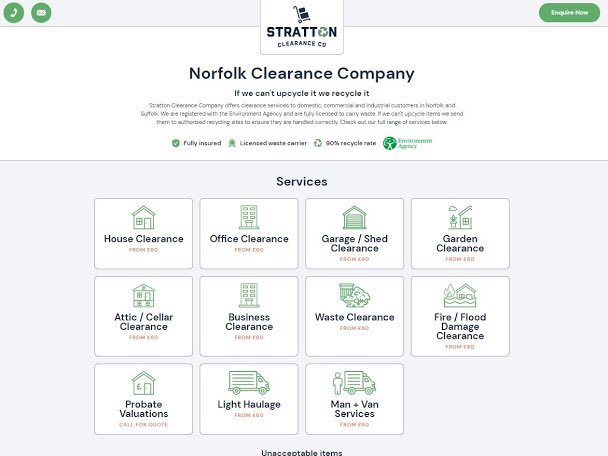Click the green phone call icon
The width and height of the screenshot is (608, 456).
coord(14,12)
